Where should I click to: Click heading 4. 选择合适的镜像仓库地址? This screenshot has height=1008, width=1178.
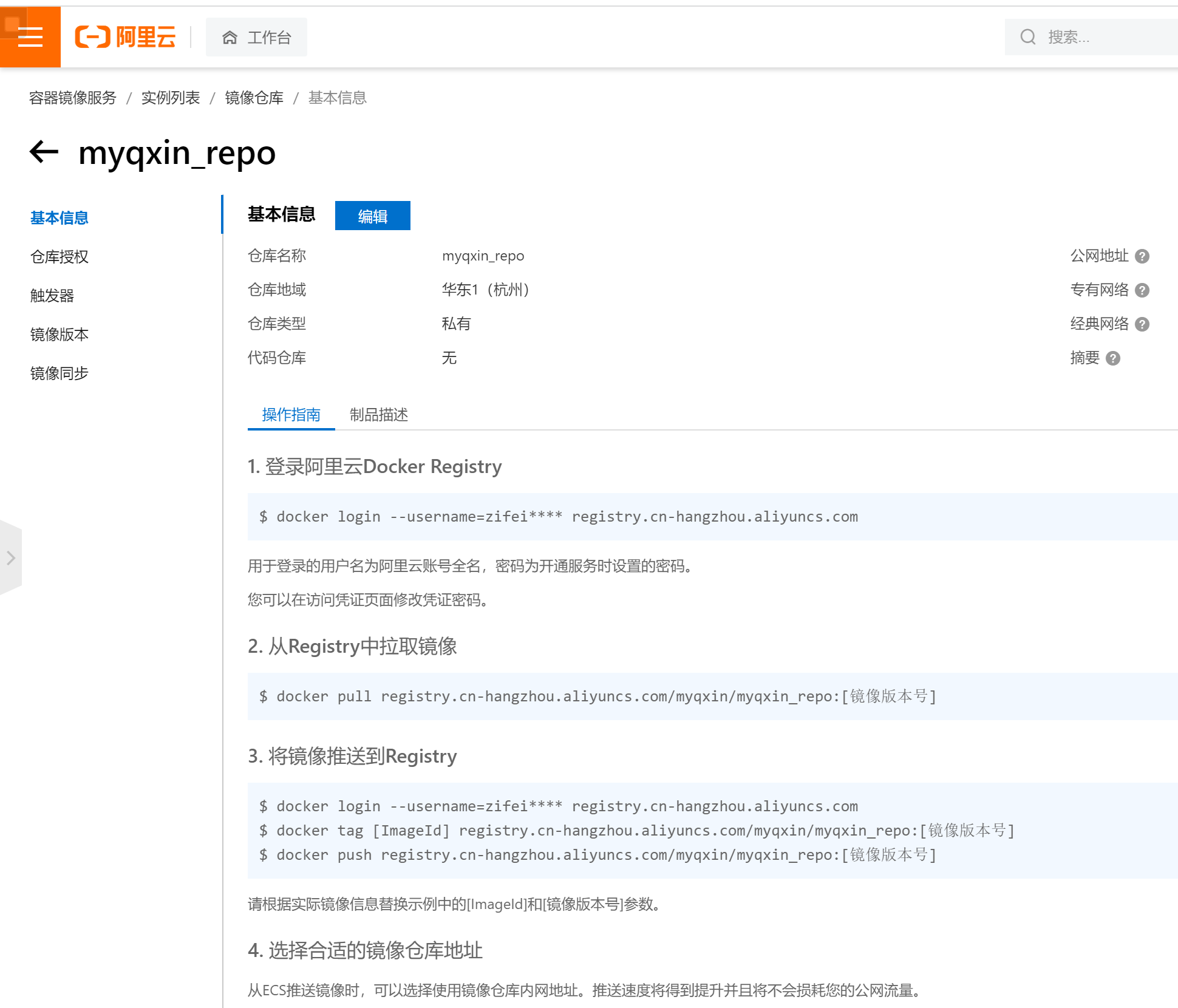[x=365, y=950]
